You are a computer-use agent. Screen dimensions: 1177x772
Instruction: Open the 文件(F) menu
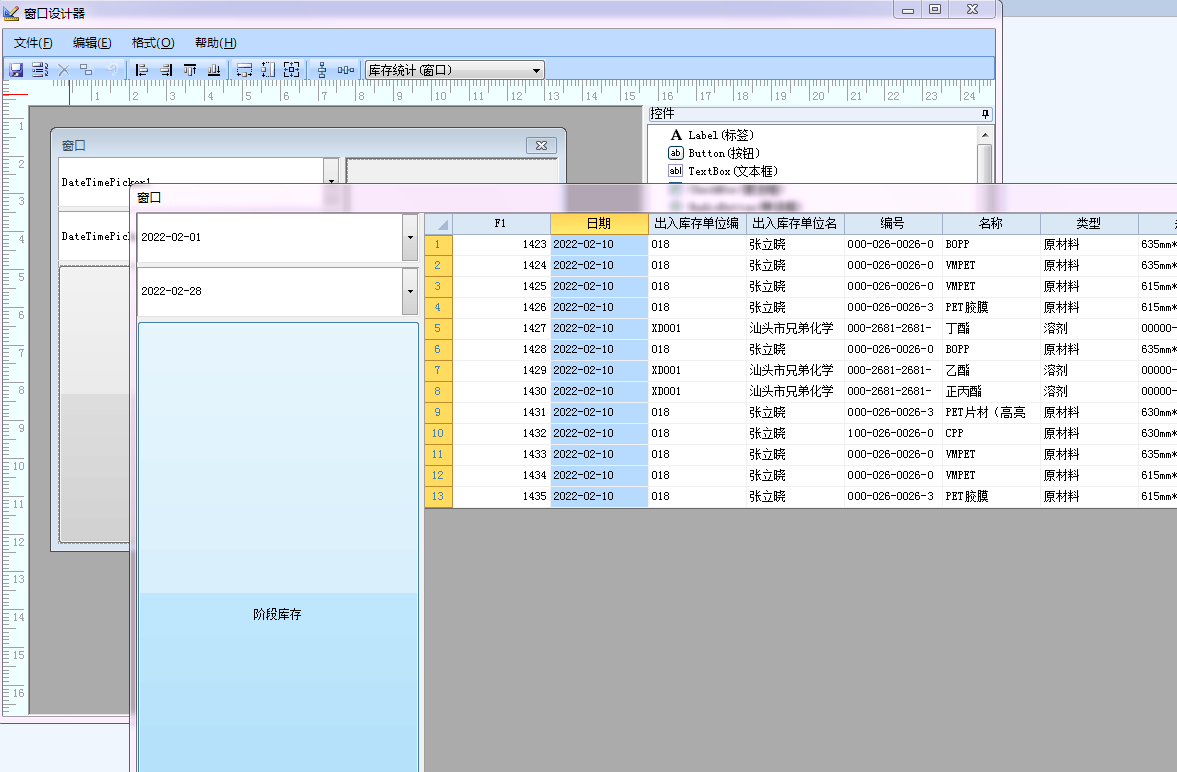(33, 43)
